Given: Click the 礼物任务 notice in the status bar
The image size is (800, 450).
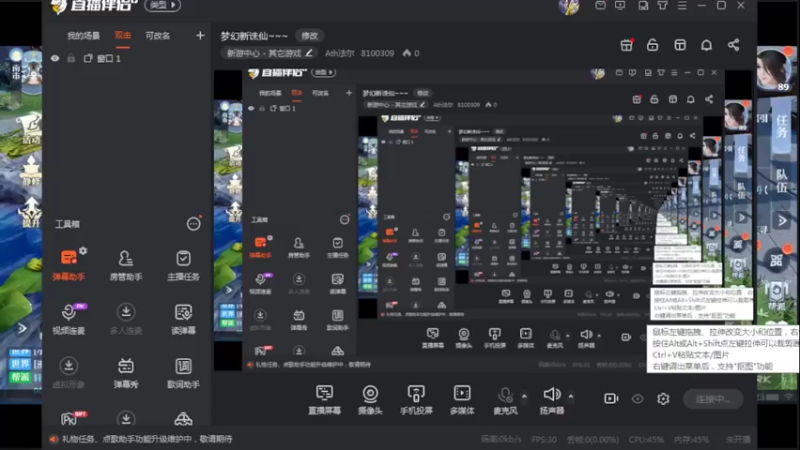Looking at the screenshot, I should pos(141,439).
